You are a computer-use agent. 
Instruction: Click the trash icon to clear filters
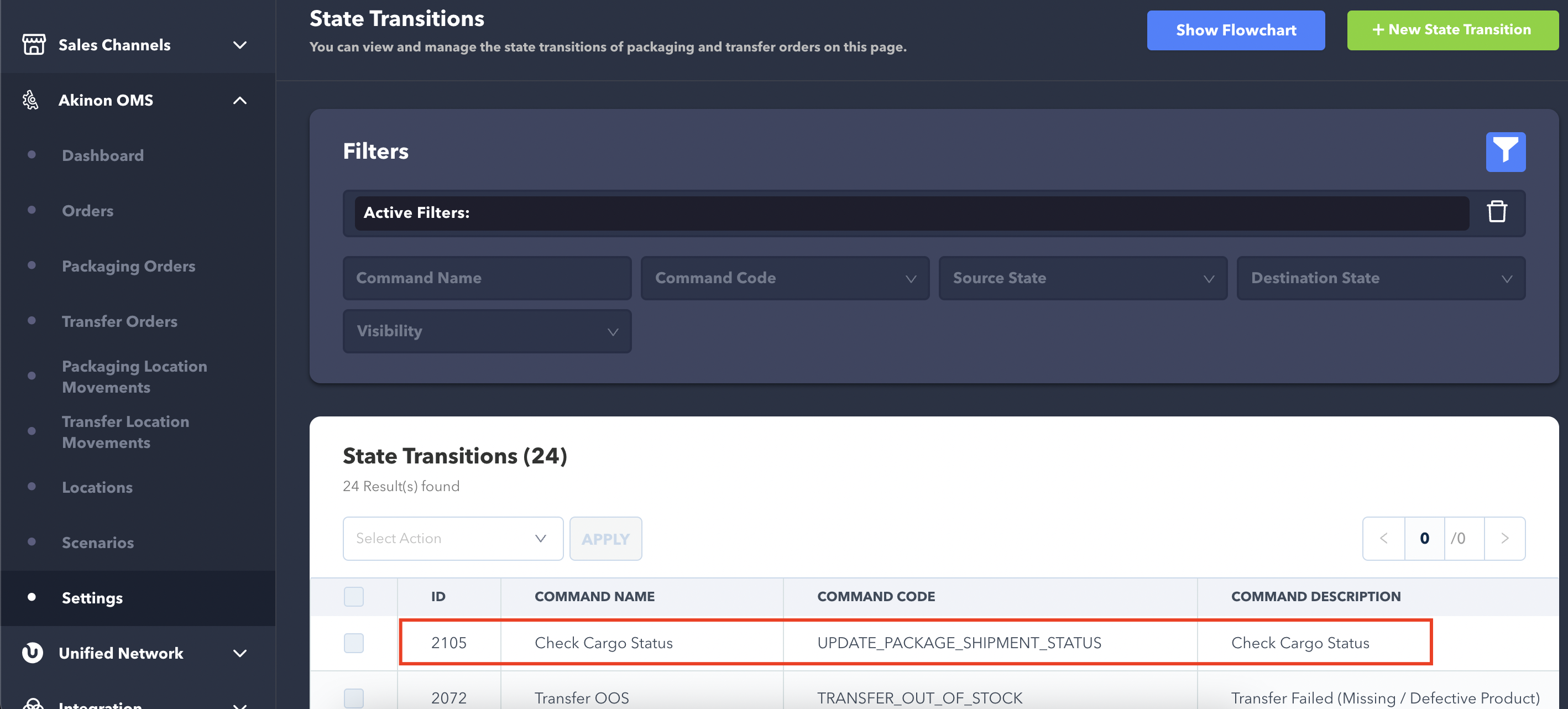(1496, 212)
